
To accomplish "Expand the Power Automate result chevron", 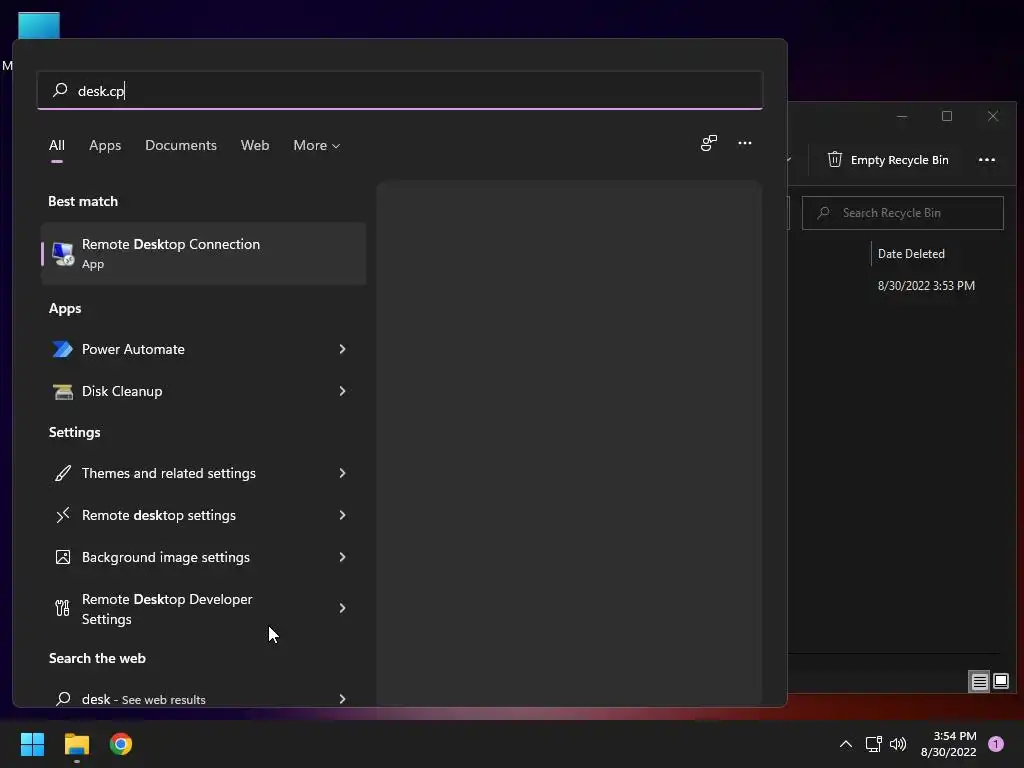I will (342, 349).
